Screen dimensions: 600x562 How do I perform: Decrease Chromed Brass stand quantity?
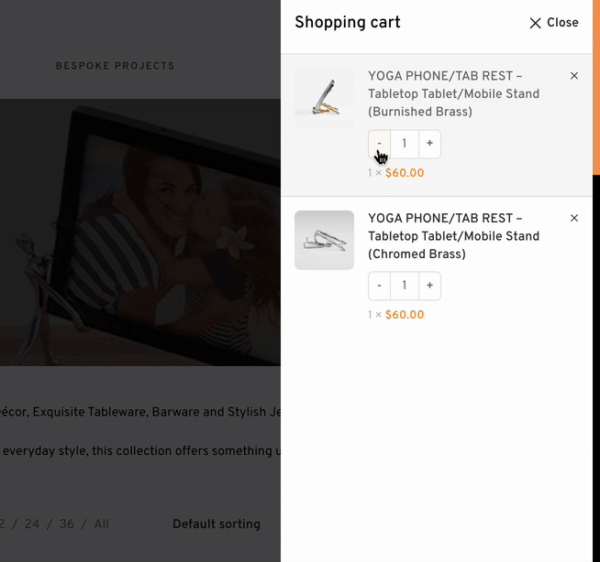pyautogui.click(x=379, y=286)
